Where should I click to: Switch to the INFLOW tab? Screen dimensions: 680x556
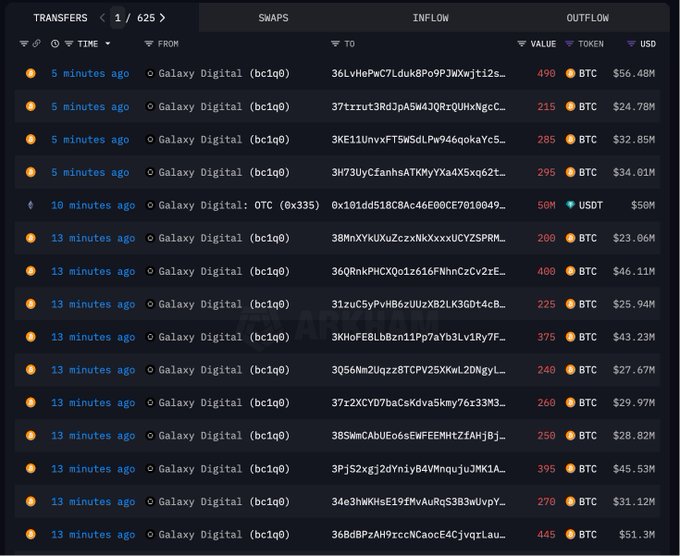point(430,18)
